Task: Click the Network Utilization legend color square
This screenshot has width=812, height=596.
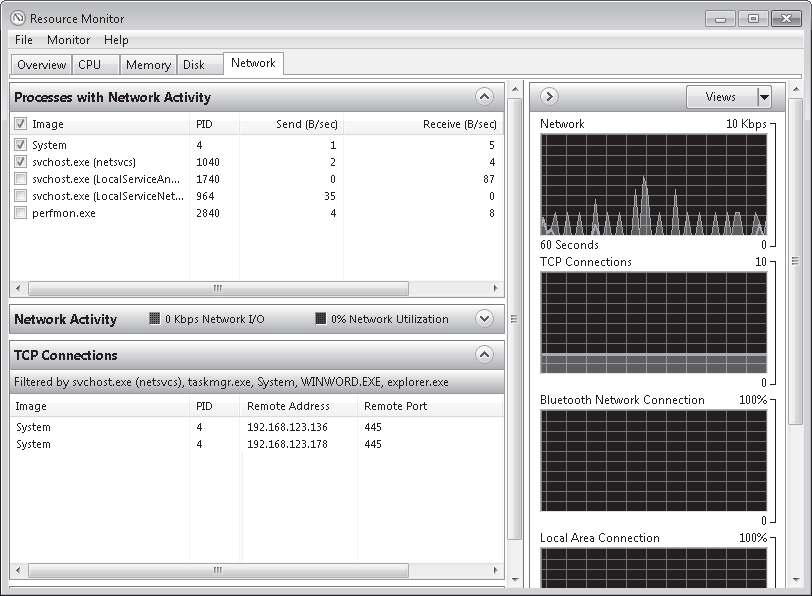Action: pyautogui.click(x=320, y=319)
